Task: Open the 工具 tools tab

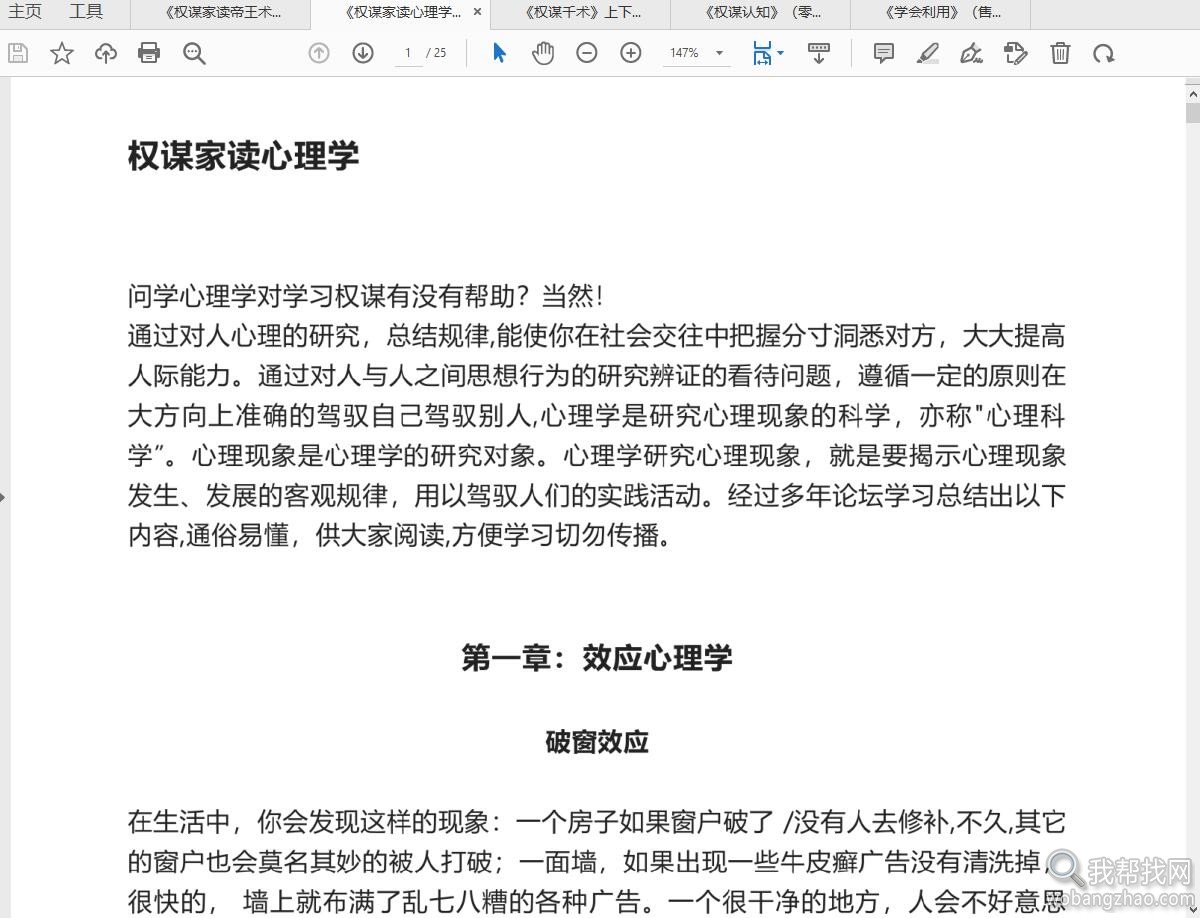Action: tap(86, 13)
